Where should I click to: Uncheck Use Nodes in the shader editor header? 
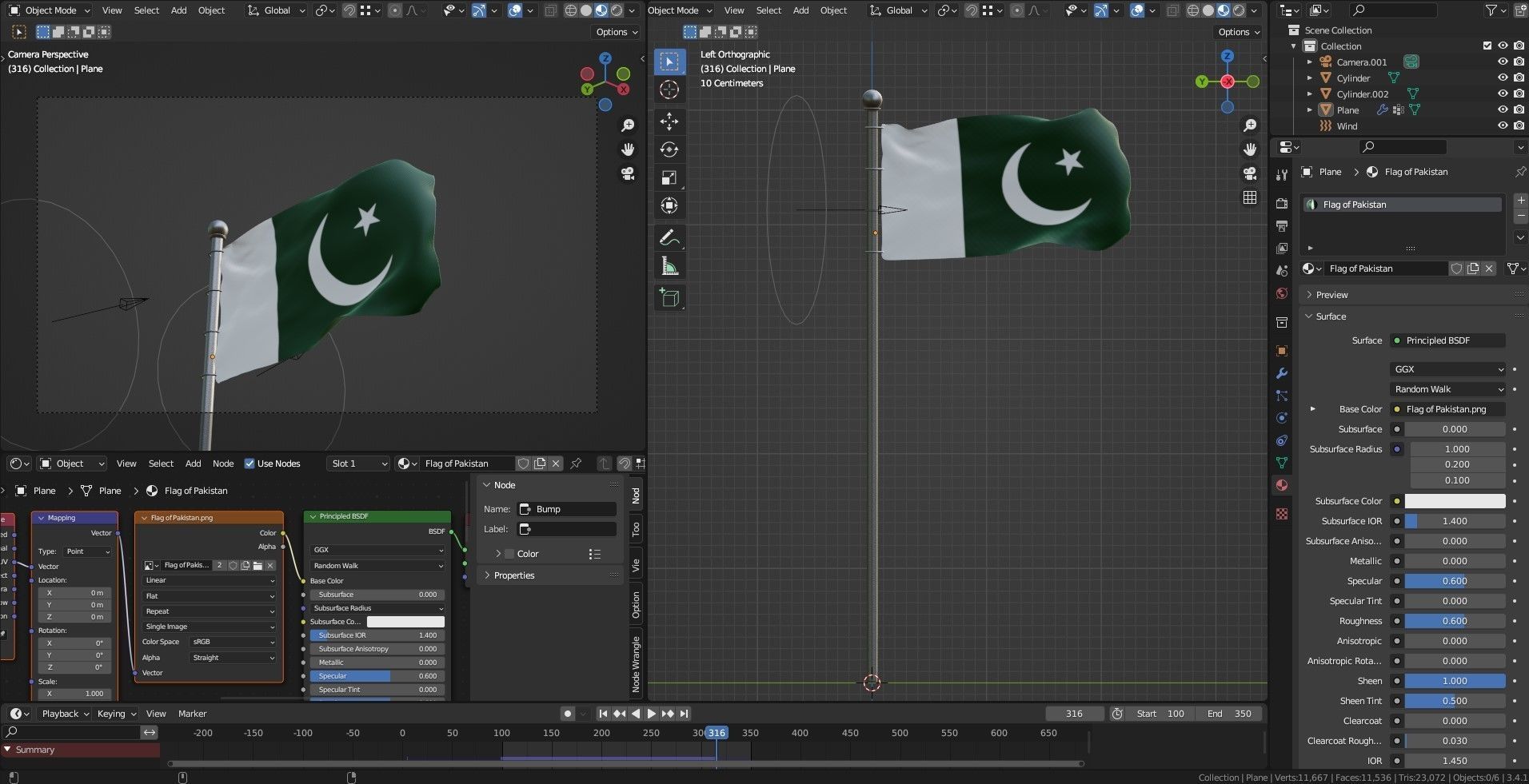click(x=250, y=464)
